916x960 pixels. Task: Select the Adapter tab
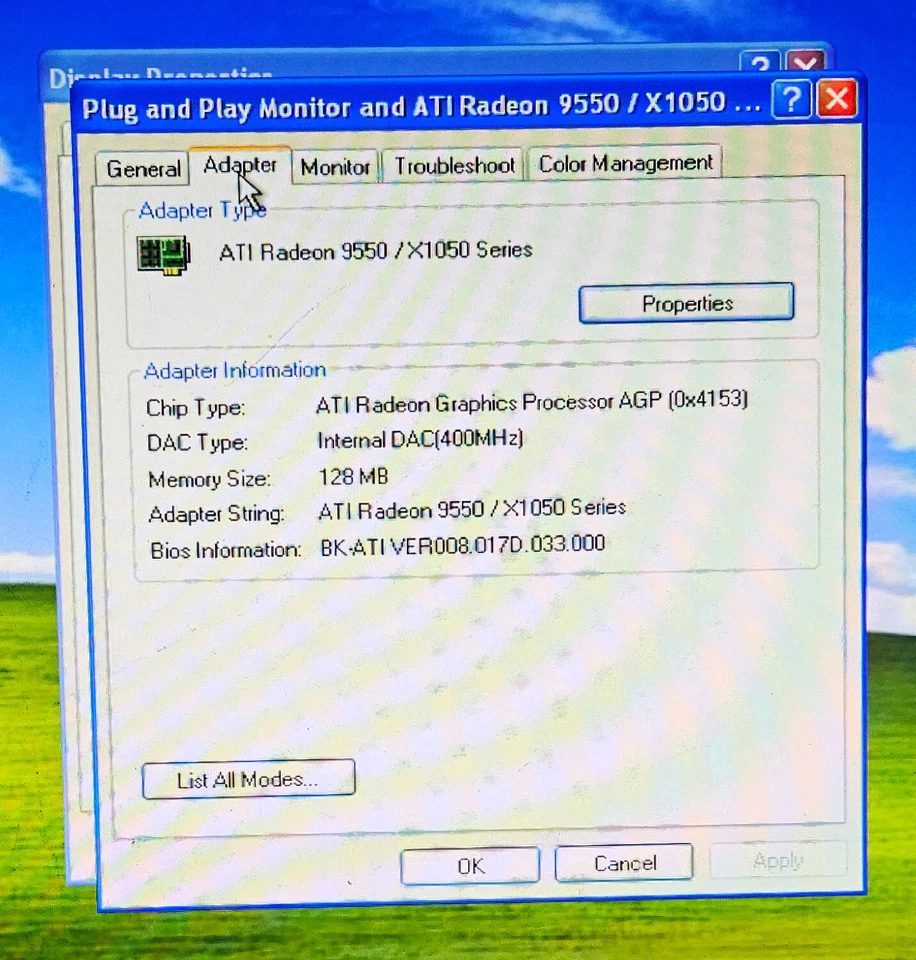[x=240, y=166]
